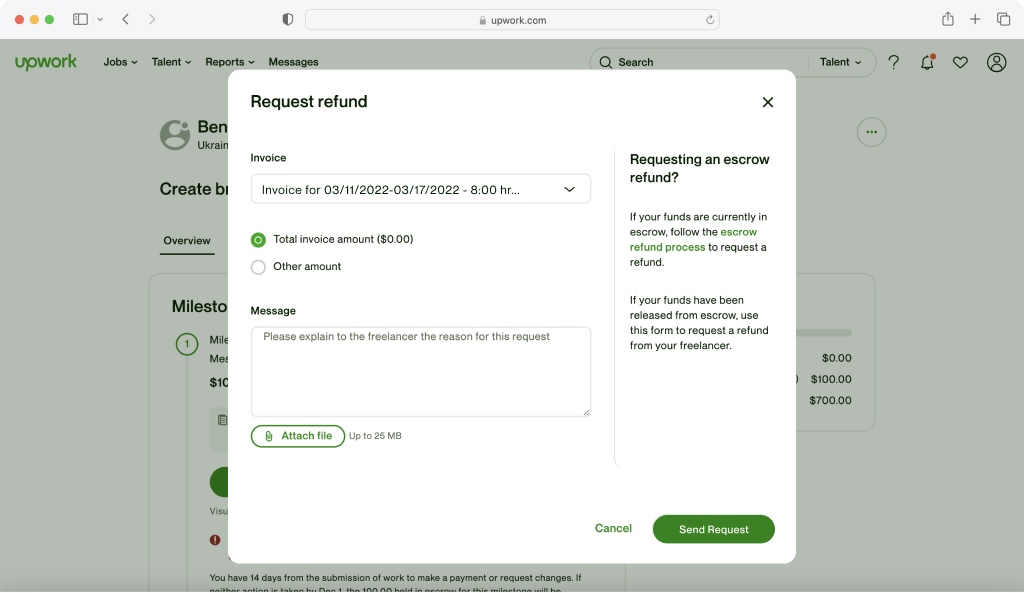Image resolution: width=1024 pixels, height=593 pixels.
Task: Click the privacy shield icon in Safari
Action: [288, 19]
